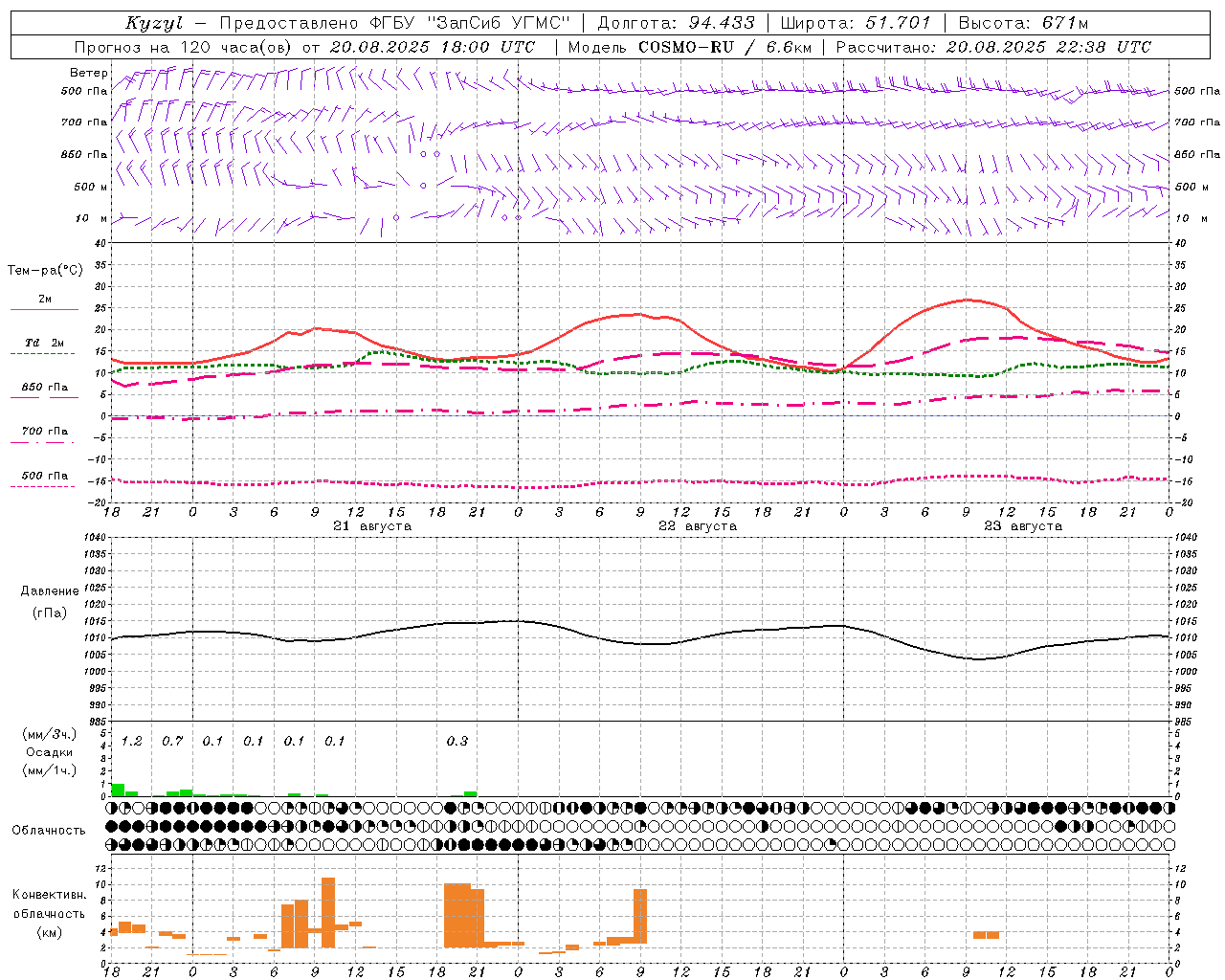Image resolution: width=1225 pixels, height=980 pixels.
Task: Click the 'Тем-ра(°C)' temperature label
Action: [x=45, y=271]
